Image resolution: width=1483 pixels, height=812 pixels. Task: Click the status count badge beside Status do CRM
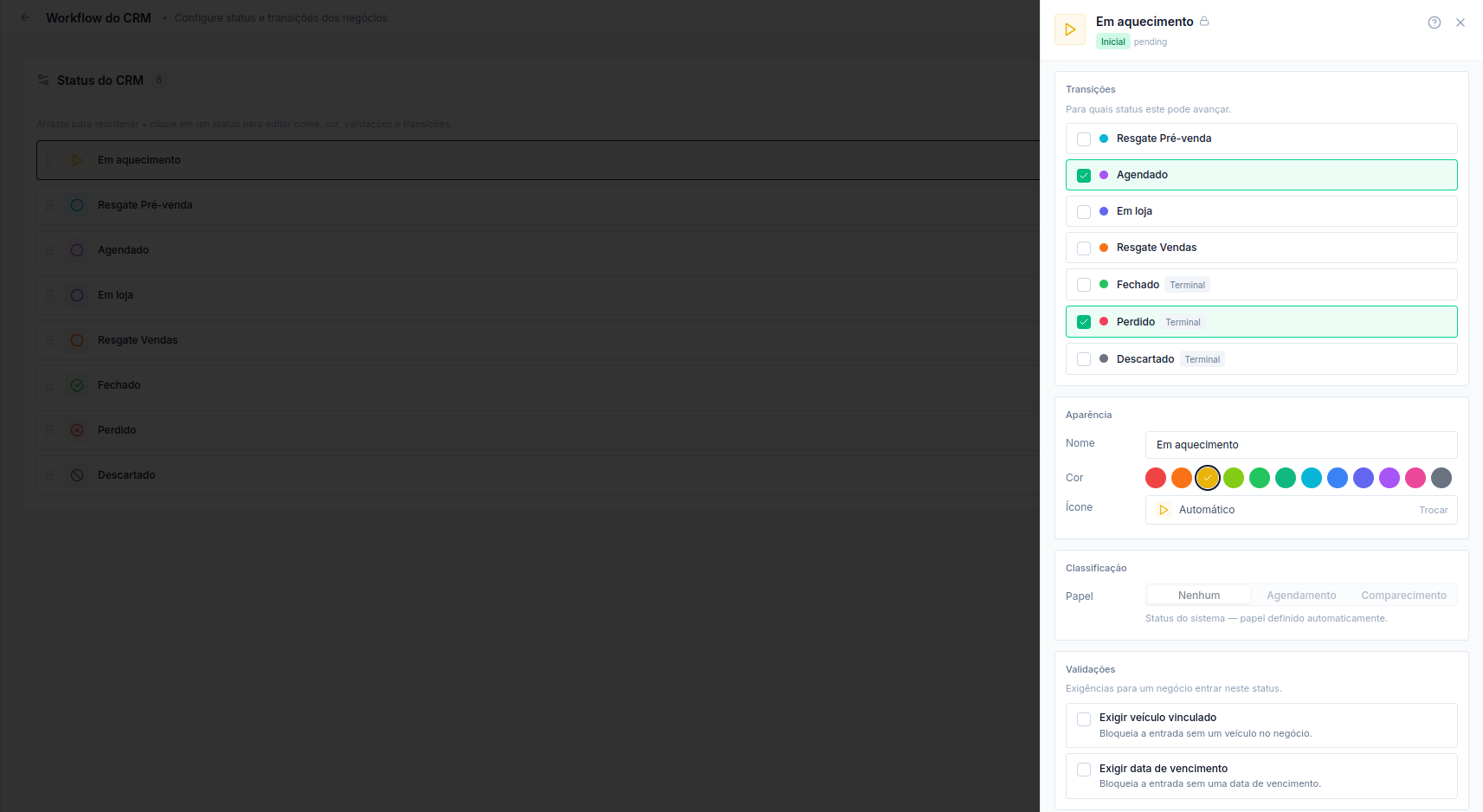pos(158,80)
